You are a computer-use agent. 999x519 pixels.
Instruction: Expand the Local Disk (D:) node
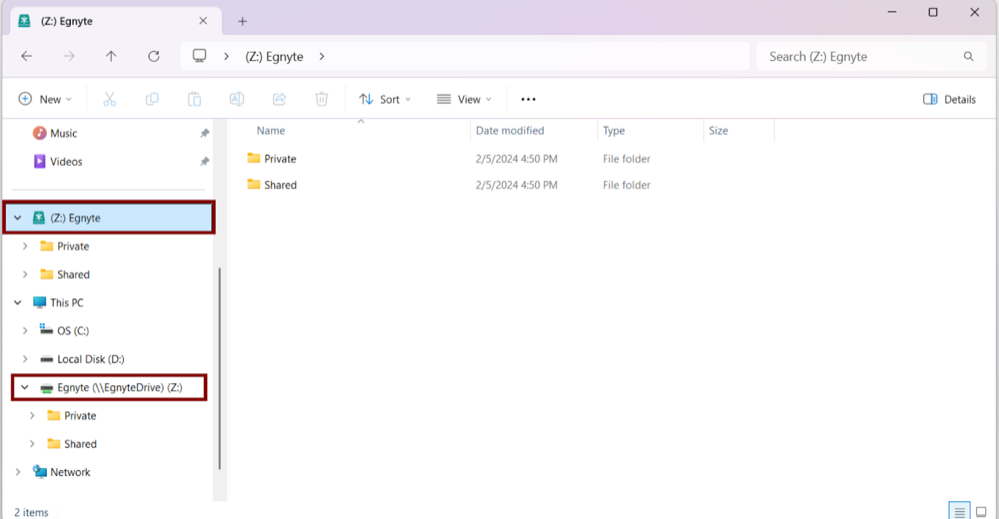[25, 359]
